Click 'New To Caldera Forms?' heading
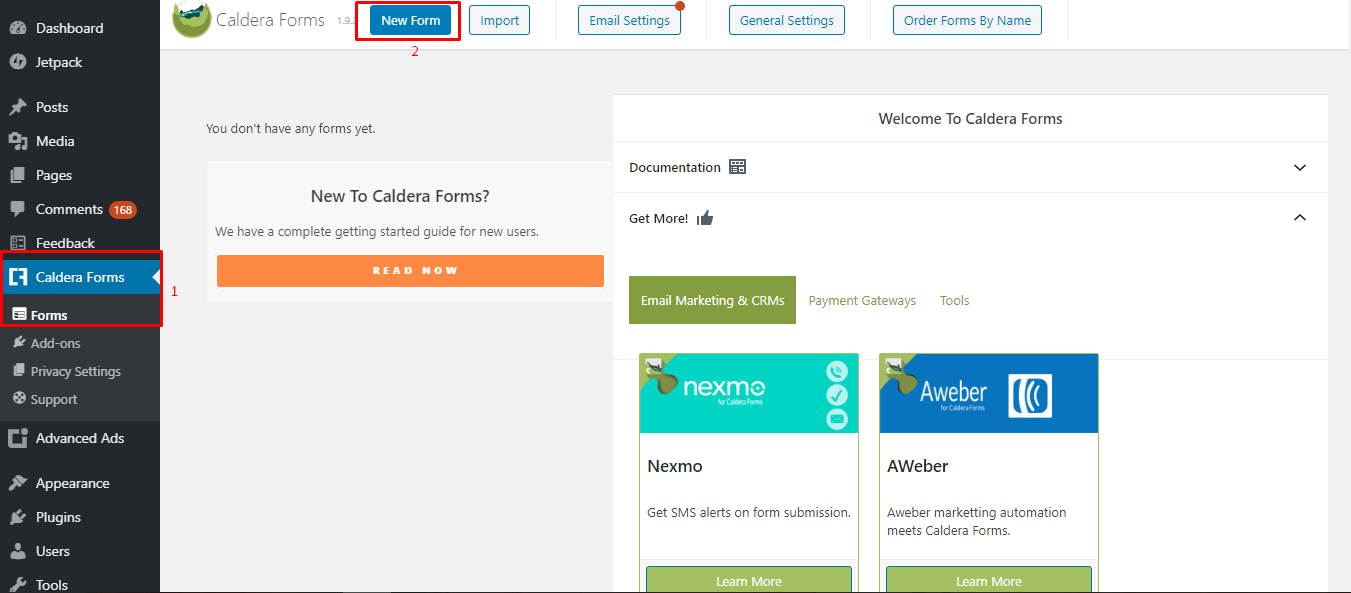The image size is (1351, 593). click(x=400, y=196)
